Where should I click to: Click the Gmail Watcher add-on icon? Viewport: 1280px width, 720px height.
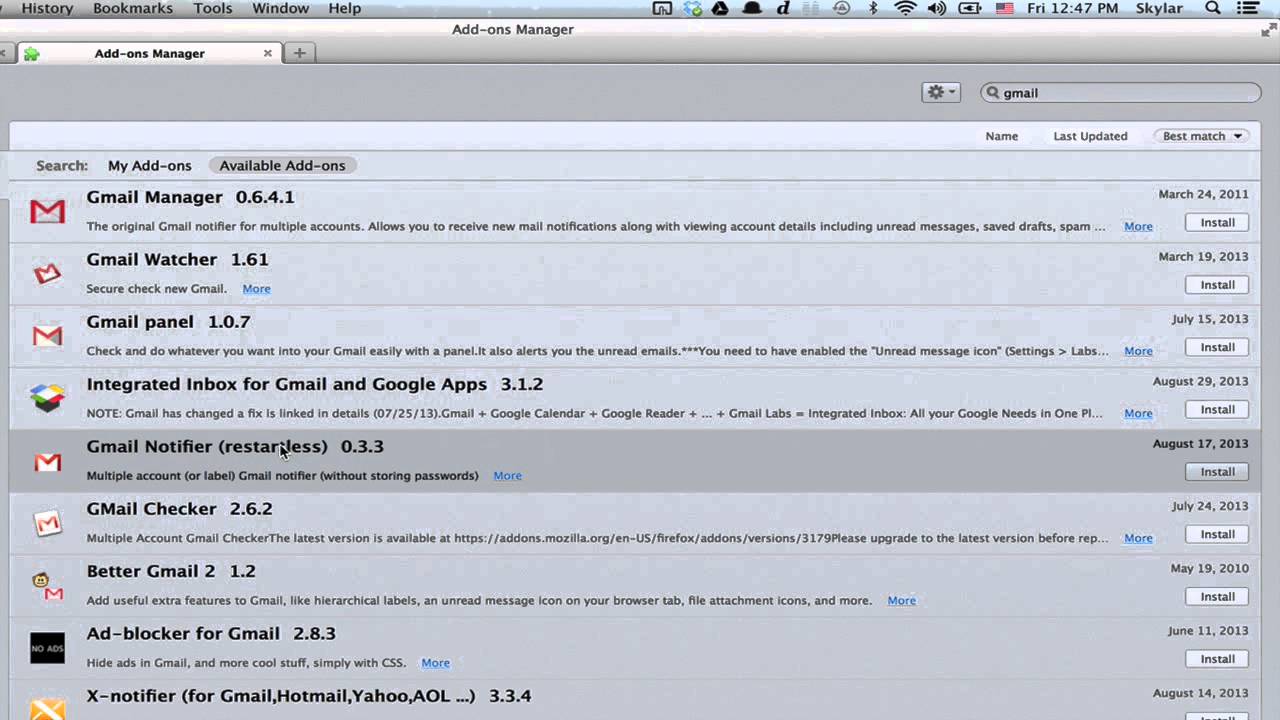coord(47,273)
